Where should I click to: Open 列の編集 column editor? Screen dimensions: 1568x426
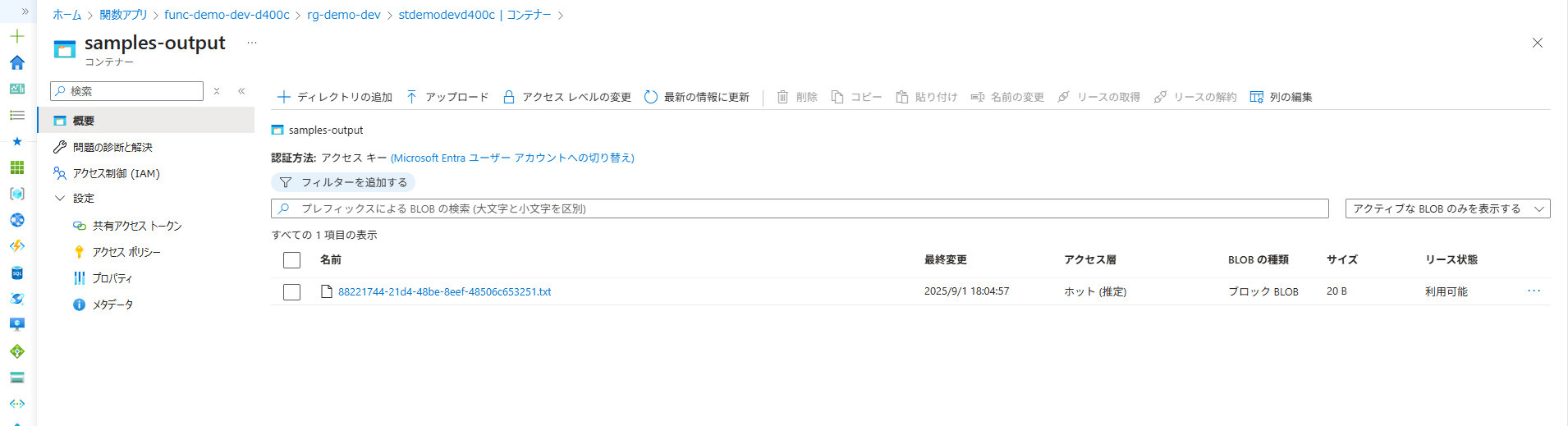1281,97
